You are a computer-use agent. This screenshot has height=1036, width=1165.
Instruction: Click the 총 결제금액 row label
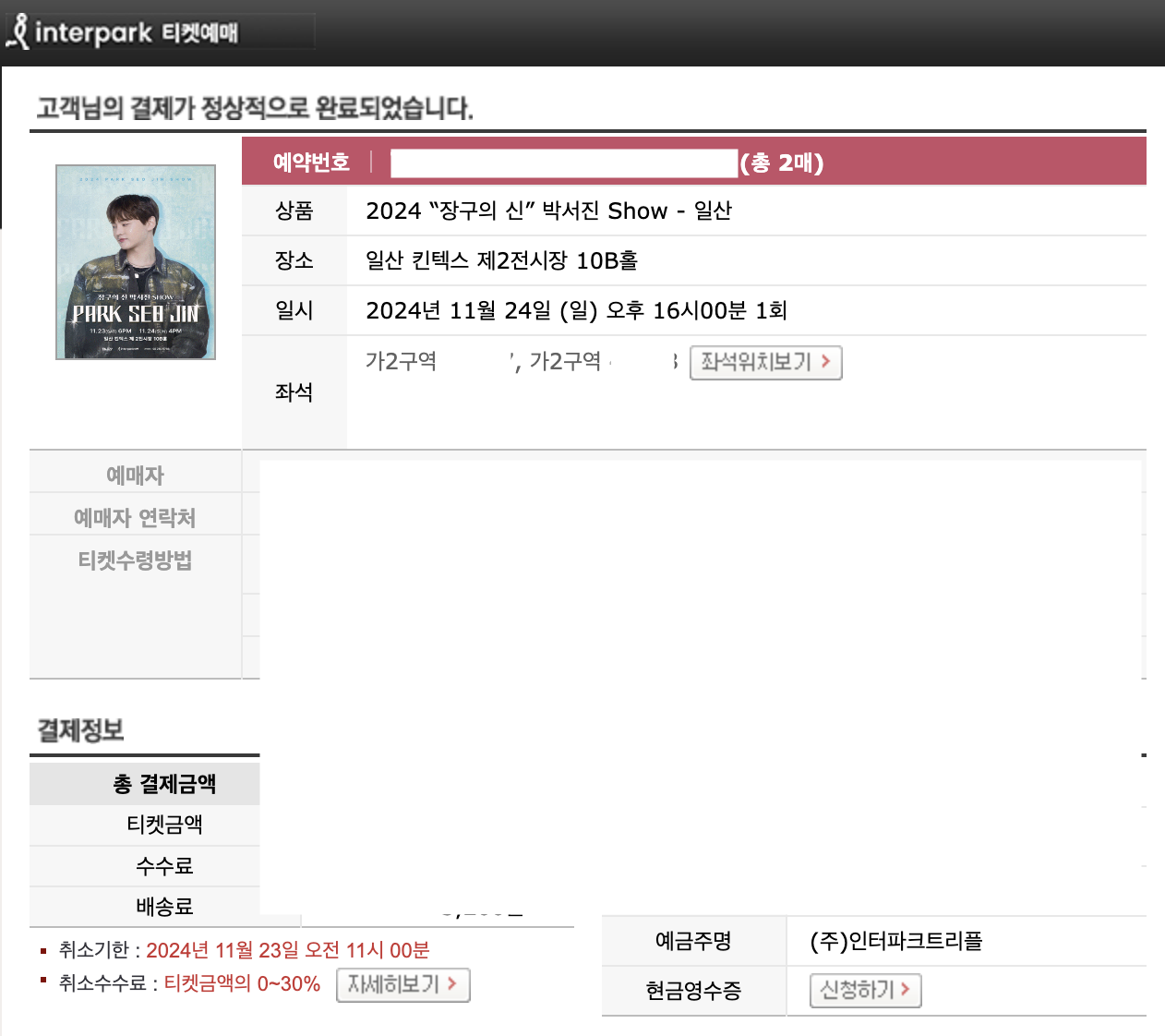pyautogui.click(x=164, y=785)
